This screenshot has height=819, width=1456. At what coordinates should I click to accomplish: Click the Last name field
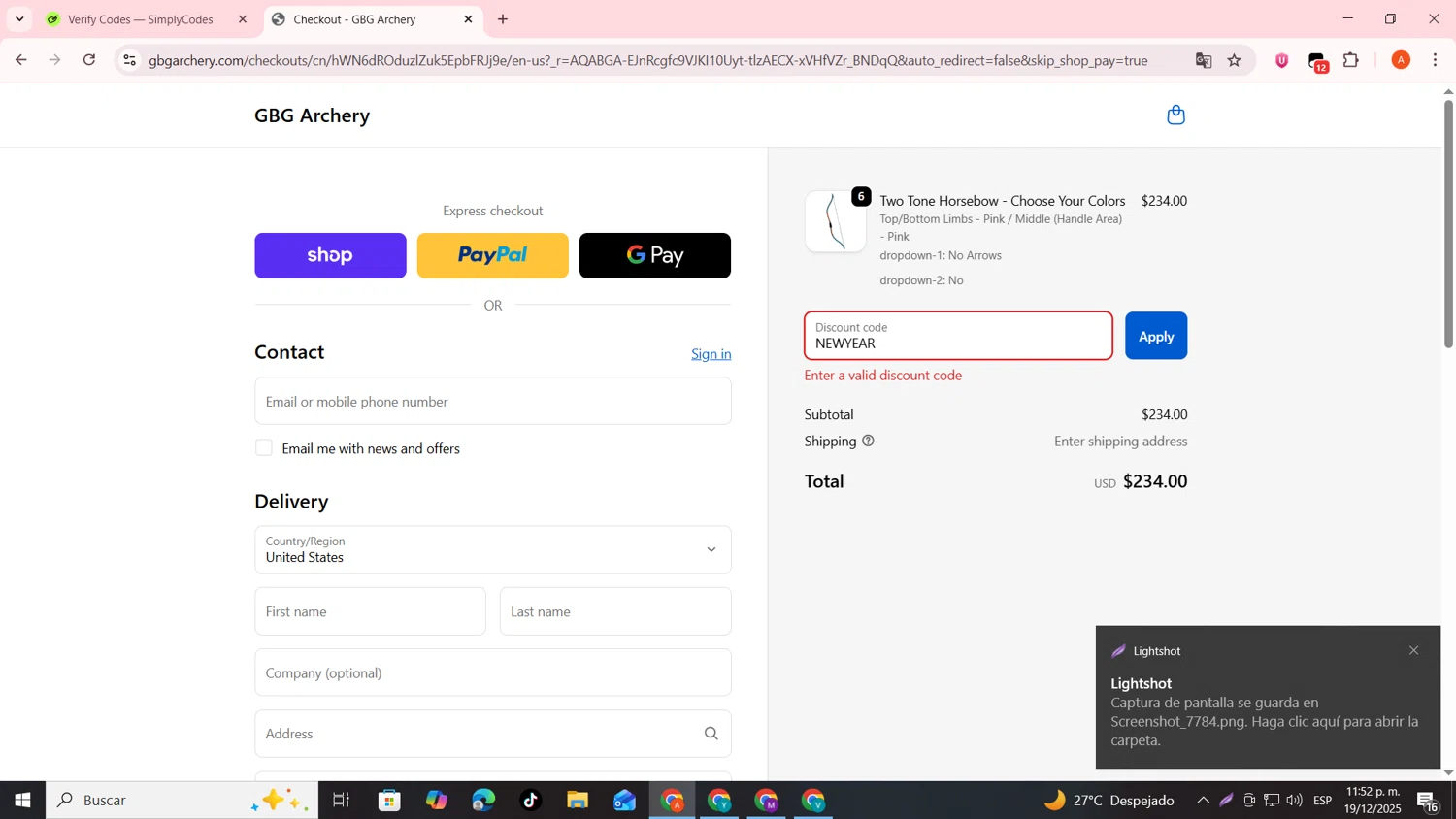pyautogui.click(x=615, y=611)
